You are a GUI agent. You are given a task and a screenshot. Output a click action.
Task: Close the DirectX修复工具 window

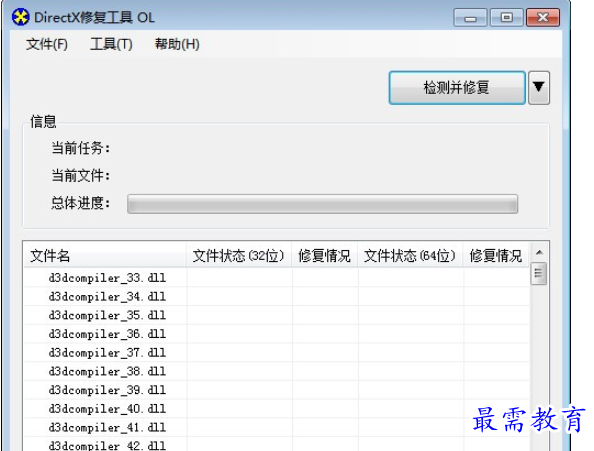[543, 17]
